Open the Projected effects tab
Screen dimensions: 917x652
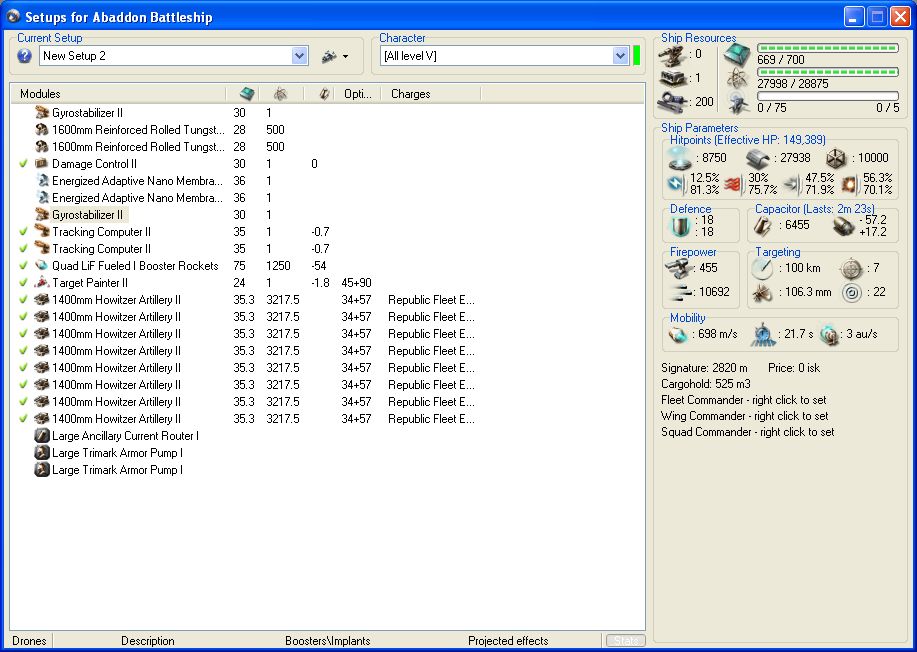(x=508, y=641)
